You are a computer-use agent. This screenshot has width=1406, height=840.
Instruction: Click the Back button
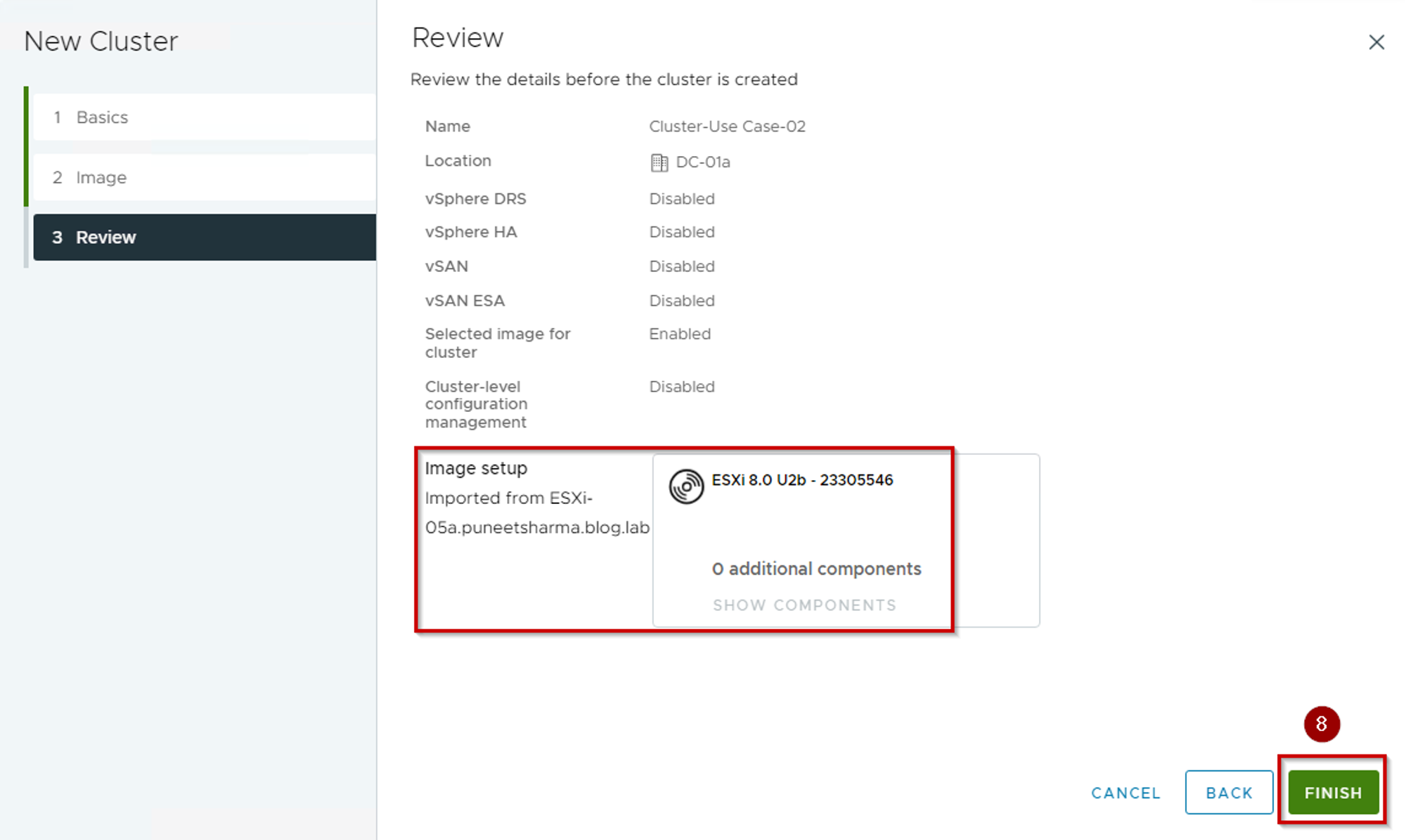tap(1228, 792)
